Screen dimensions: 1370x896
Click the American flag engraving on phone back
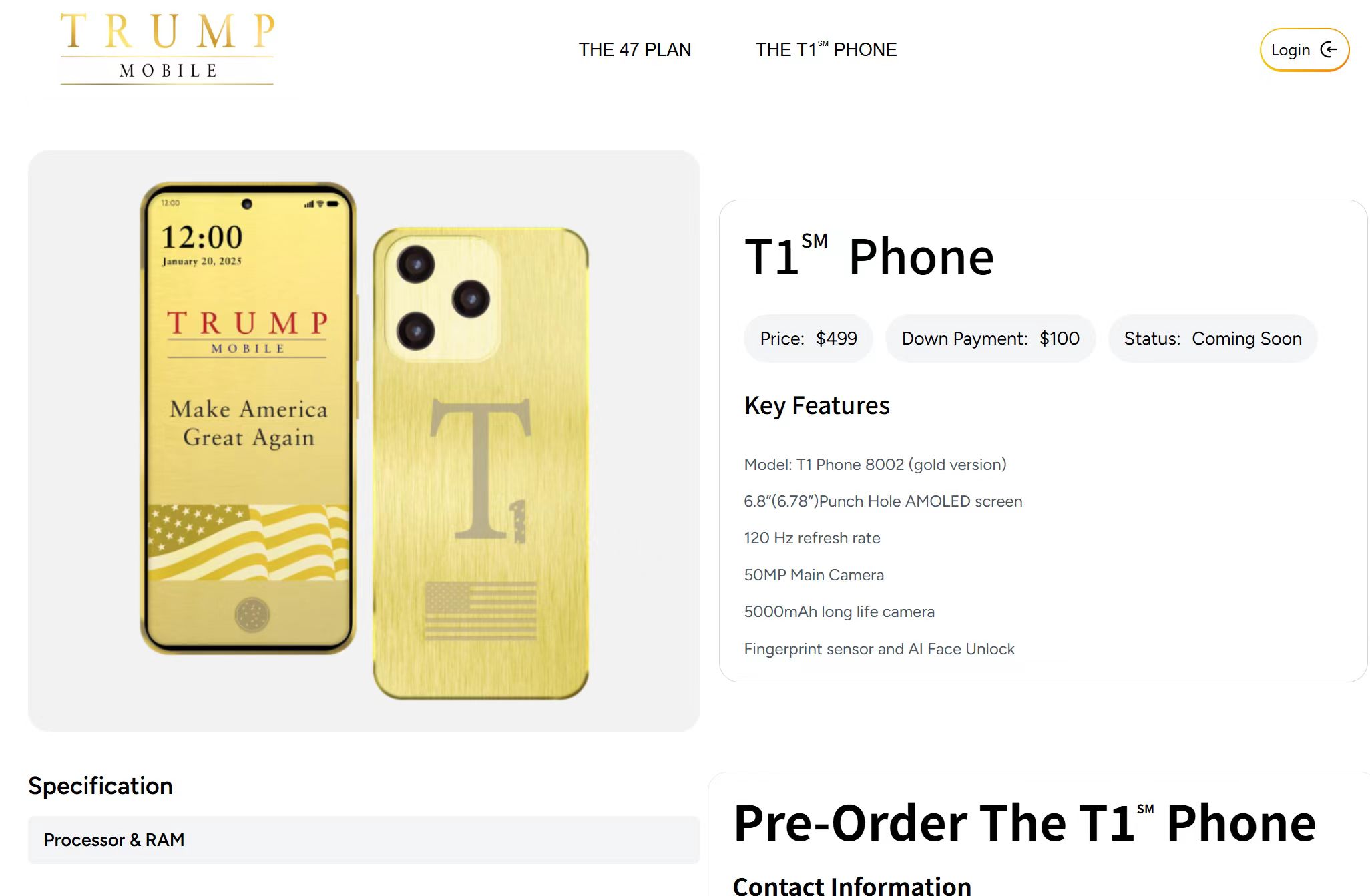(x=481, y=610)
